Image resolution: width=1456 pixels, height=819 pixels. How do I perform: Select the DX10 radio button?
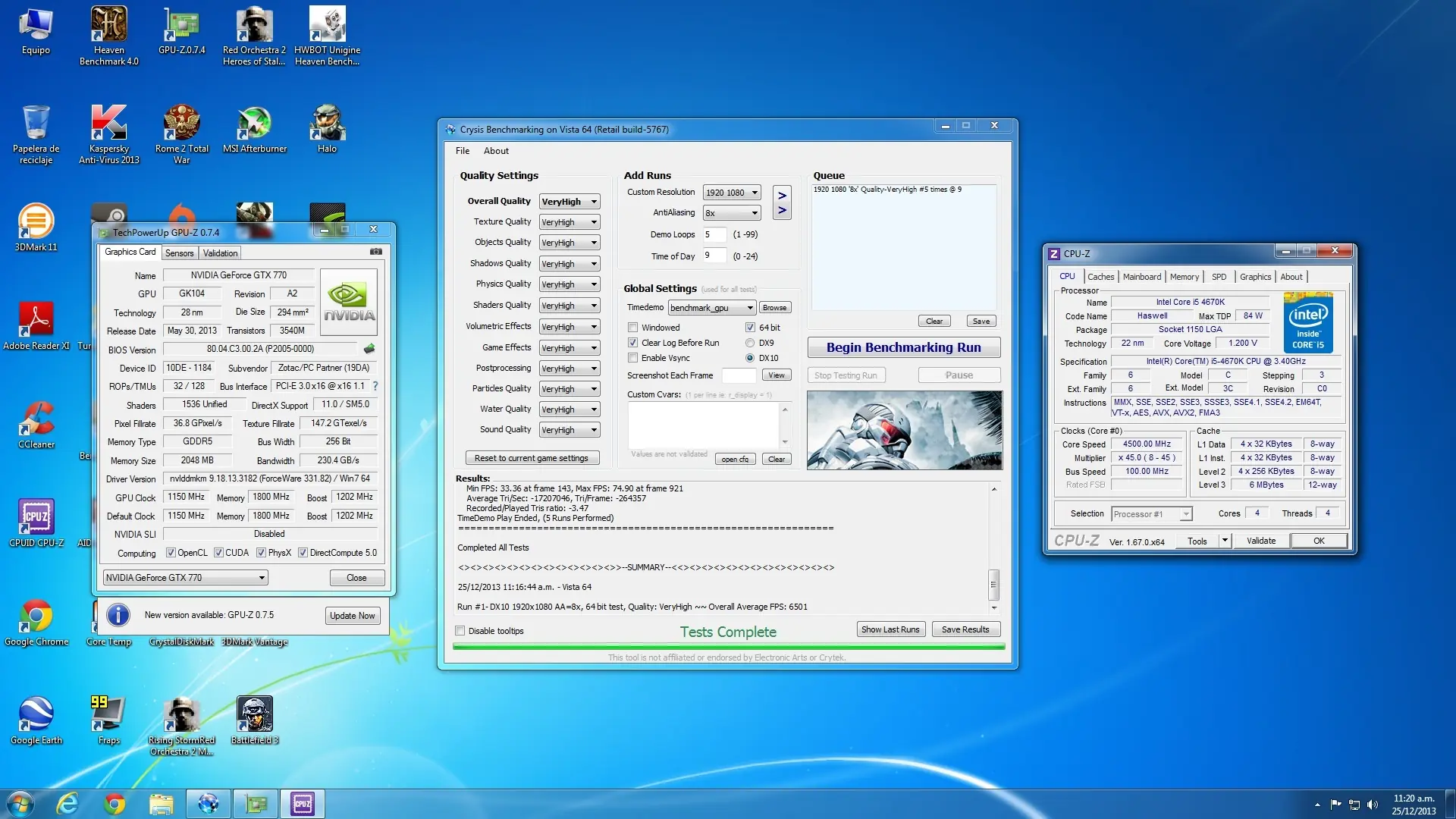click(750, 358)
